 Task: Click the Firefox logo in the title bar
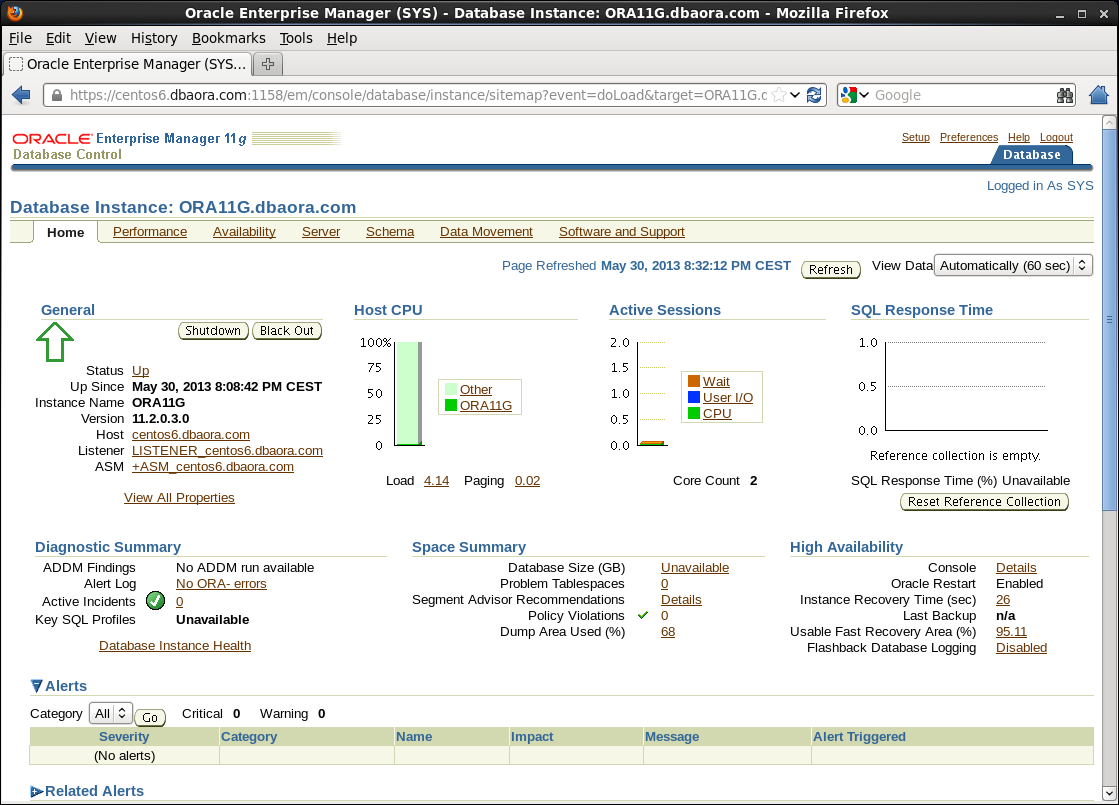tap(14, 12)
